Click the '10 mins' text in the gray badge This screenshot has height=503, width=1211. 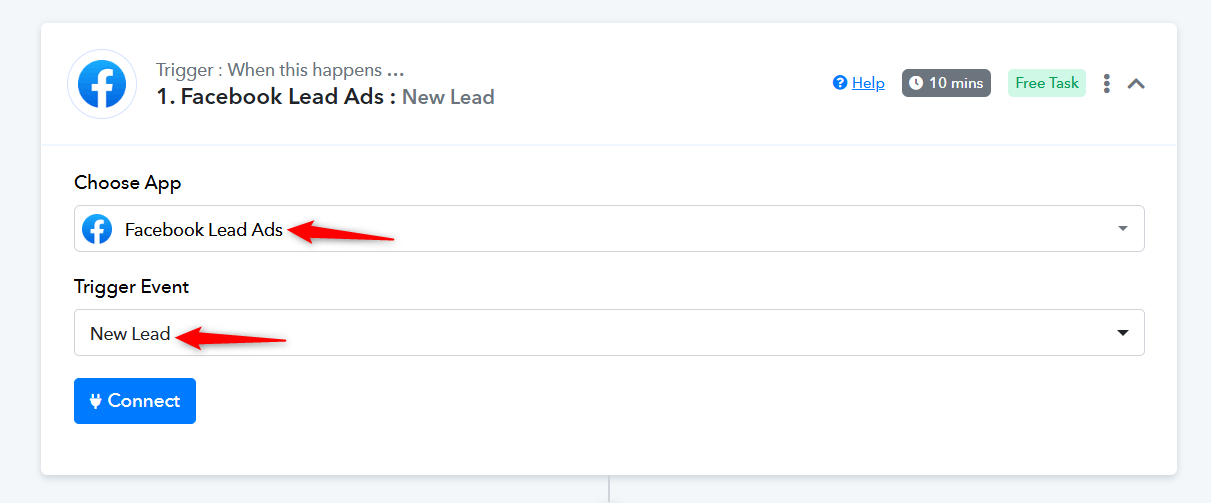(x=956, y=83)
